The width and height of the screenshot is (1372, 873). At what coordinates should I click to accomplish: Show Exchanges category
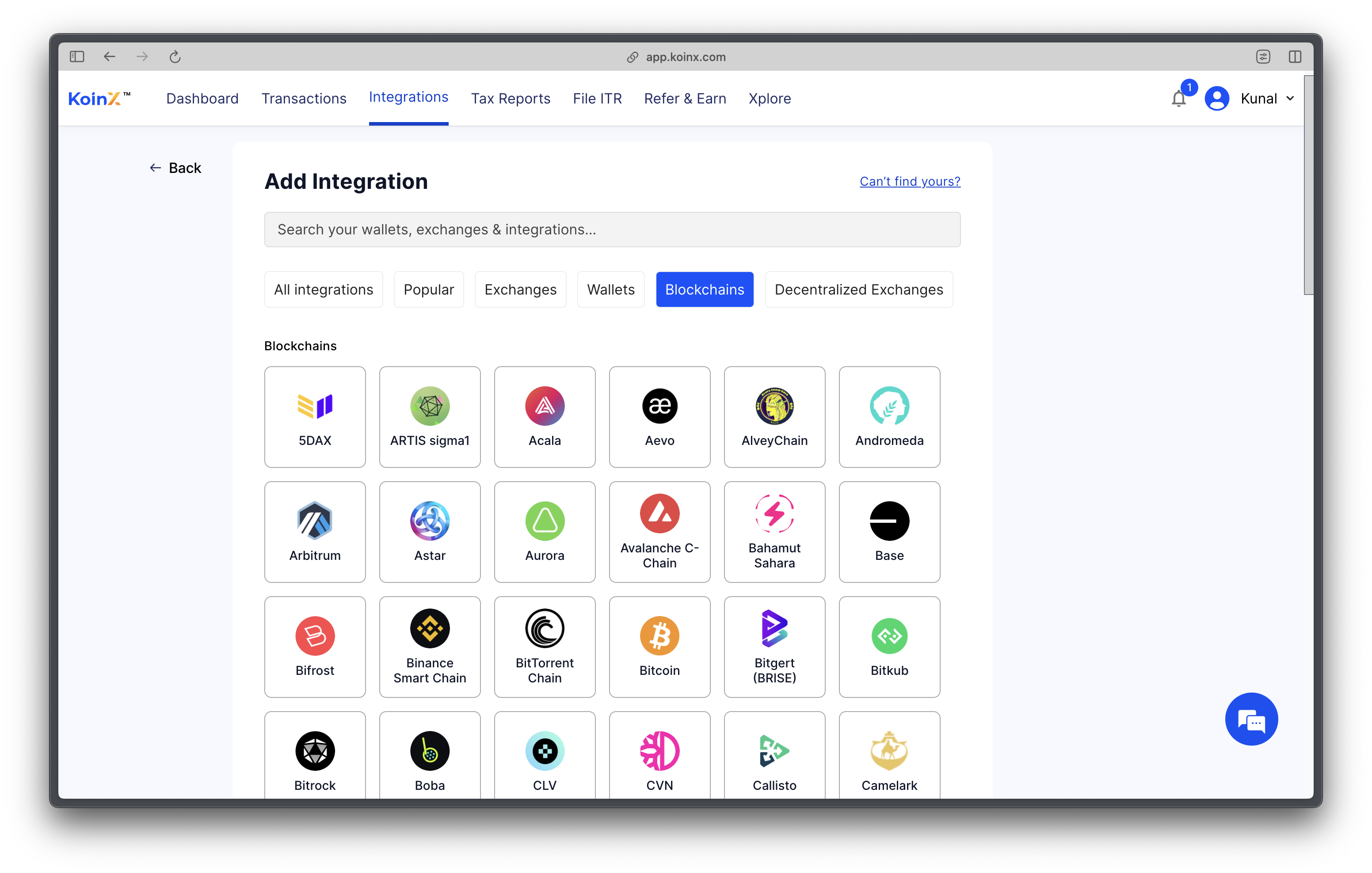tap(520, 290)
